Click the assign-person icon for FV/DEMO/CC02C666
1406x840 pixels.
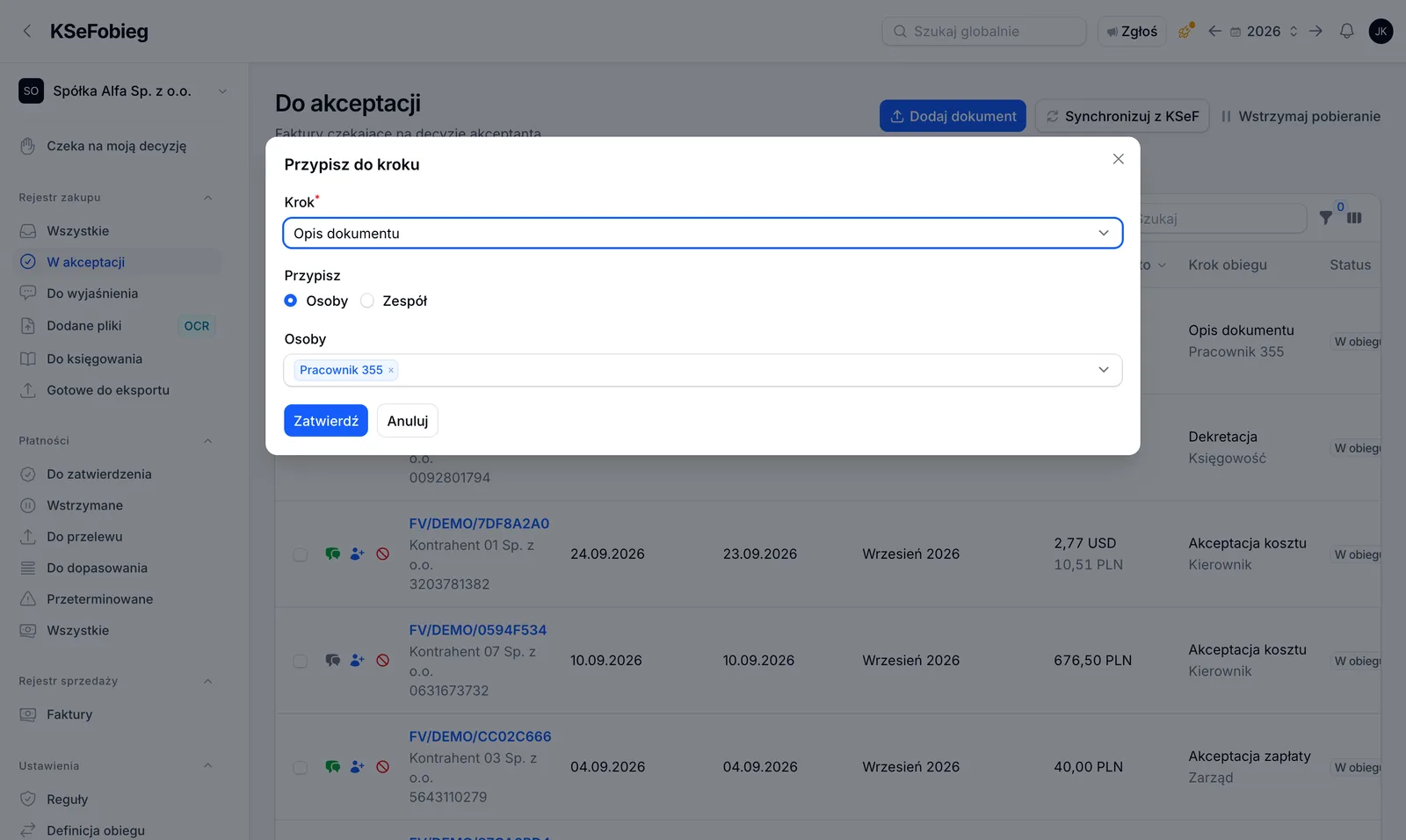point(357,767)
